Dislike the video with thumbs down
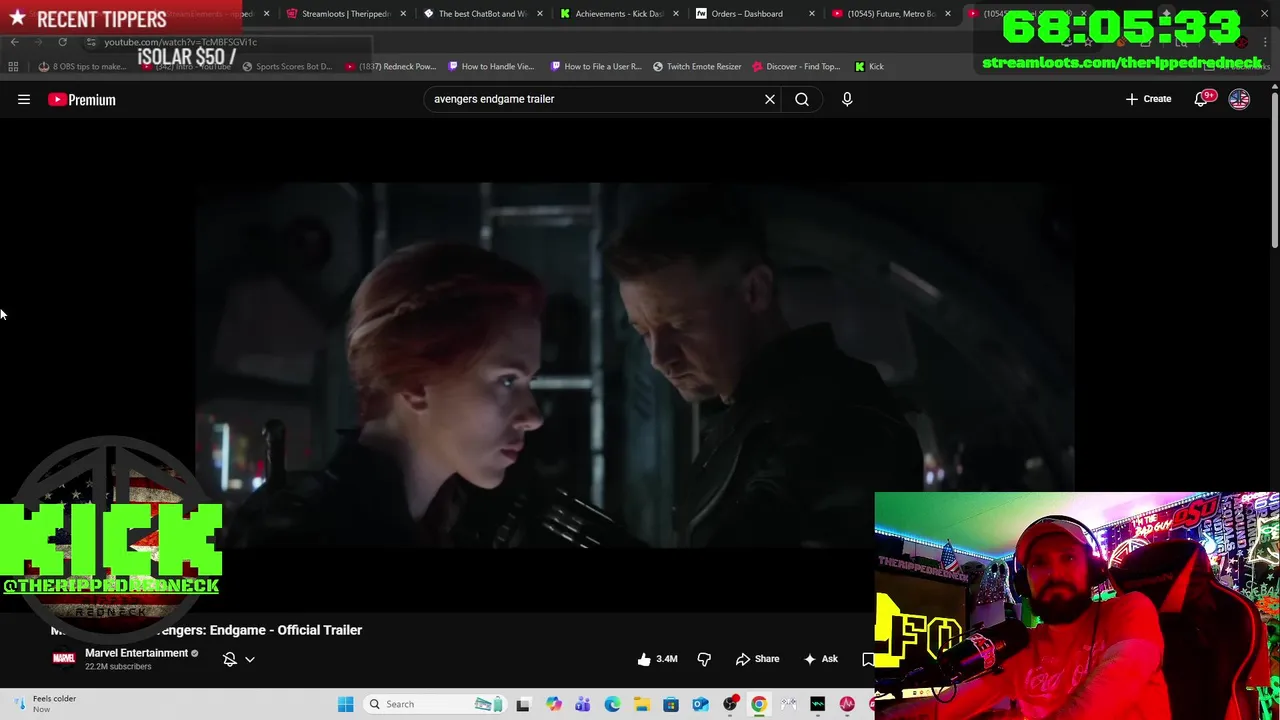 pos(704,659)
